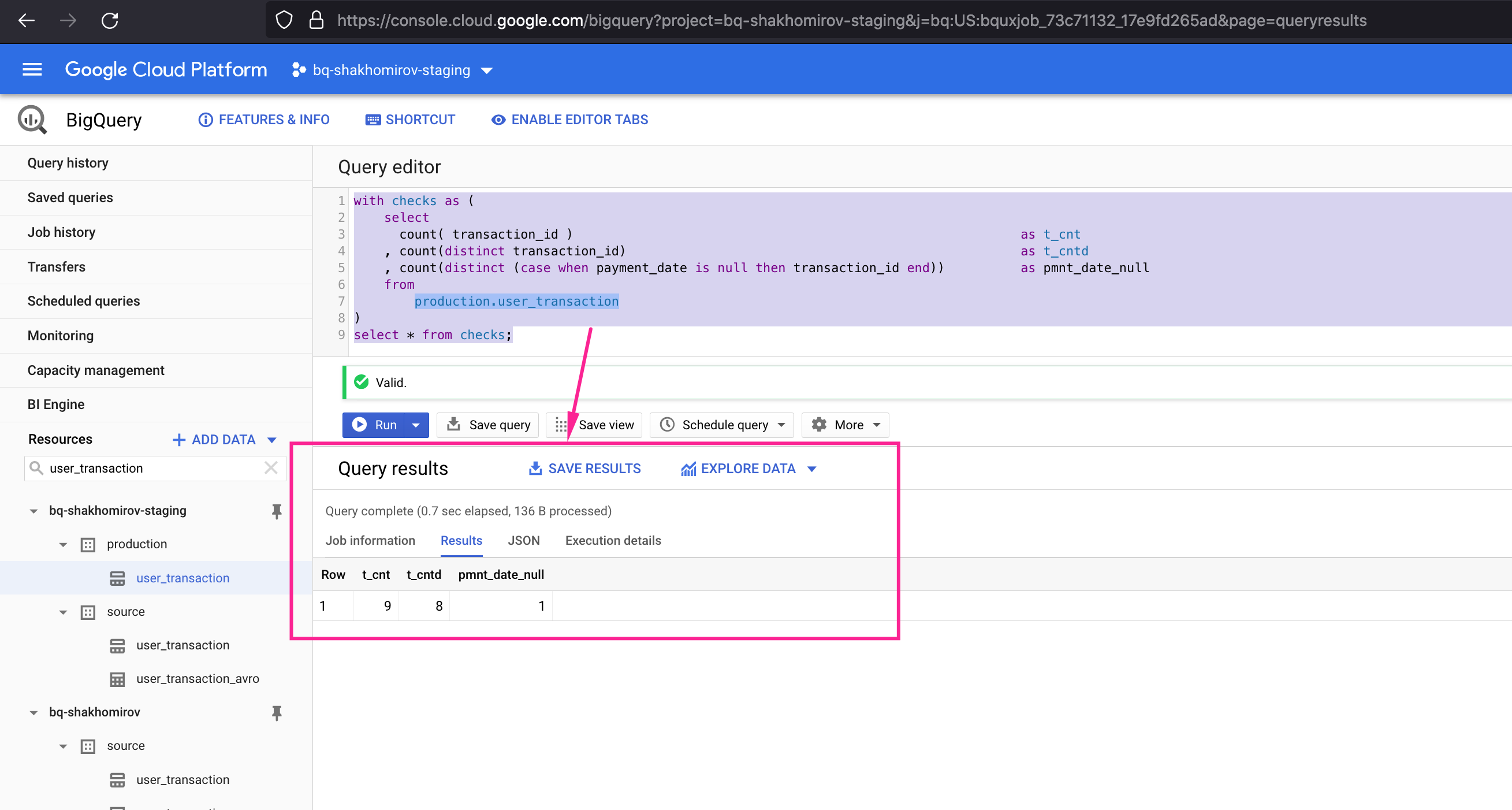Image resolution: width=1512 pixels, height=810 pixels.
Task: Reload the browser page
Action: coord(110,21)
